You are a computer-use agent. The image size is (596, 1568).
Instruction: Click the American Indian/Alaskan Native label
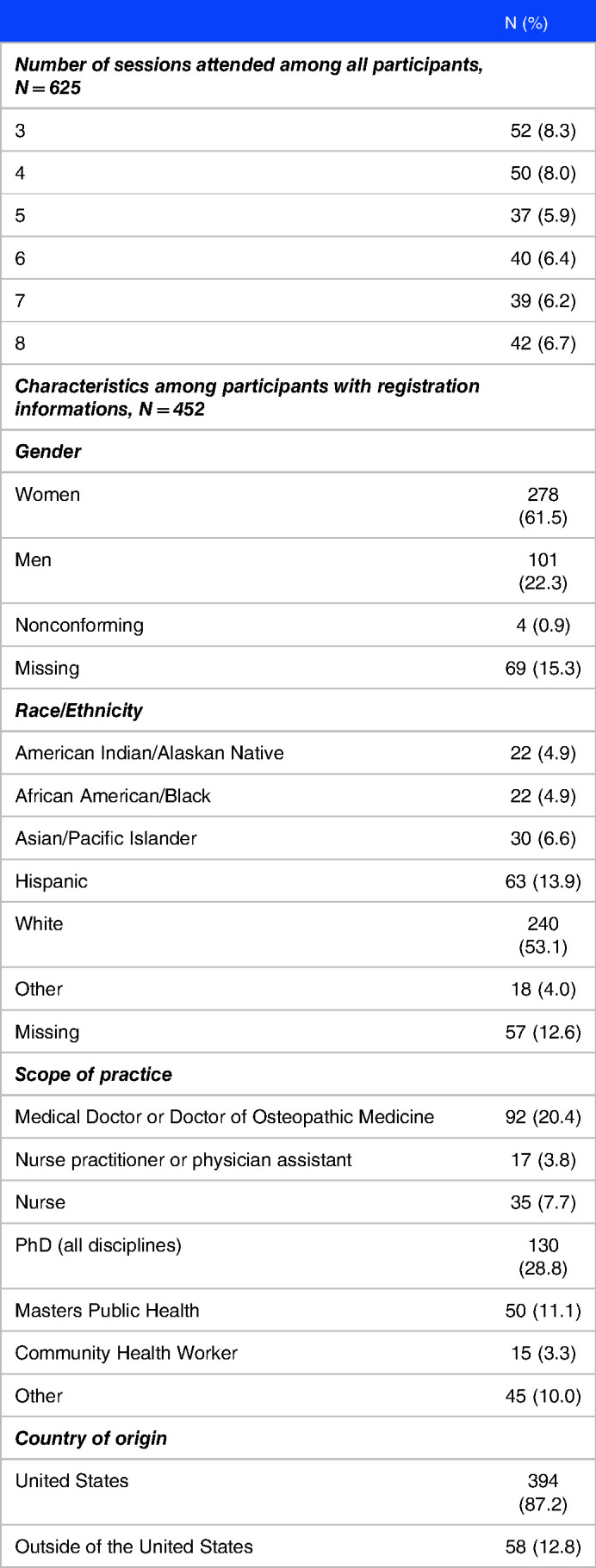point(150,753)
